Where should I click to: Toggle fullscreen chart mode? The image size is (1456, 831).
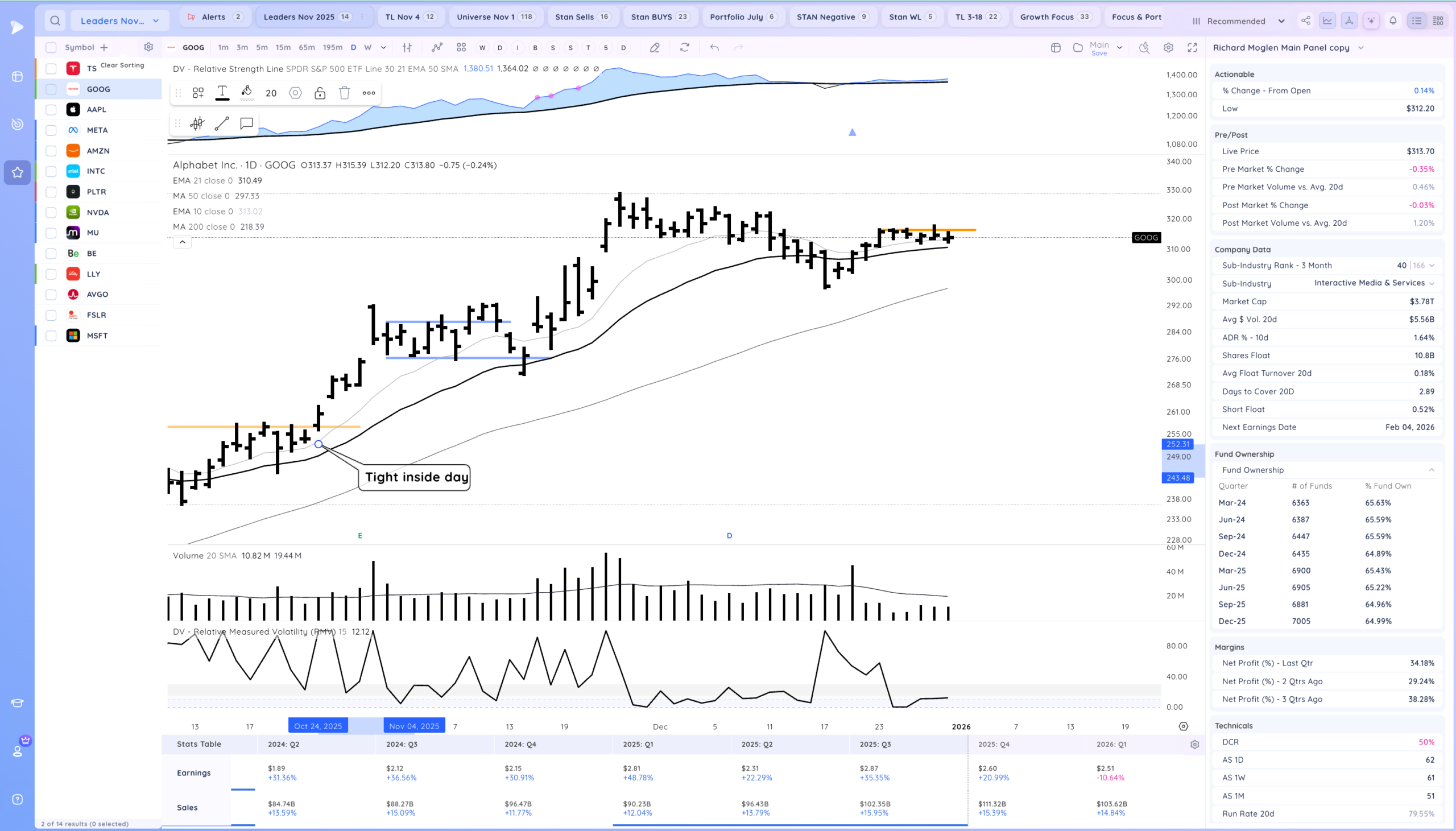click(1193, 47)
